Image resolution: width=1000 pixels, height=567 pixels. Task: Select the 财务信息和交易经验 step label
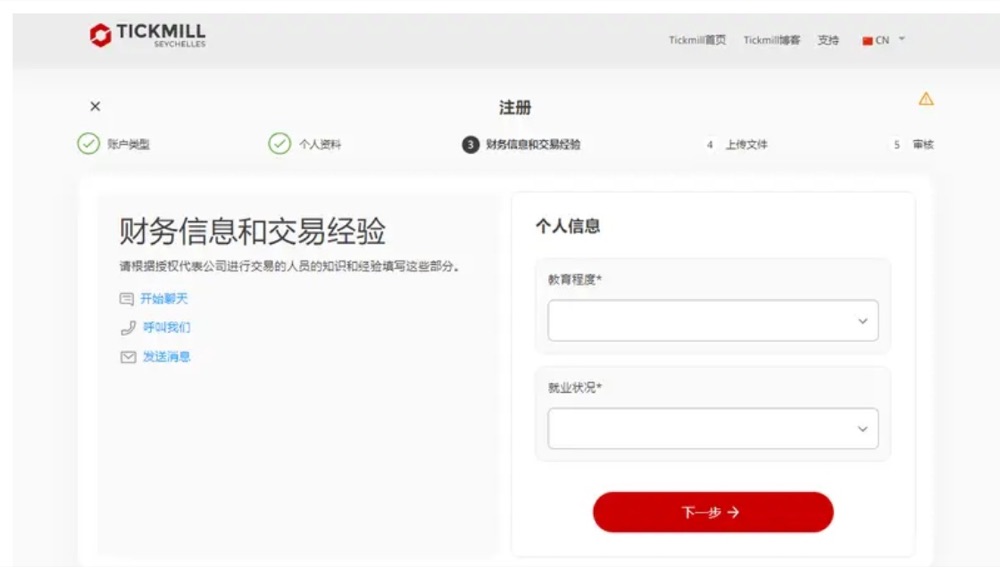point(533,144)
